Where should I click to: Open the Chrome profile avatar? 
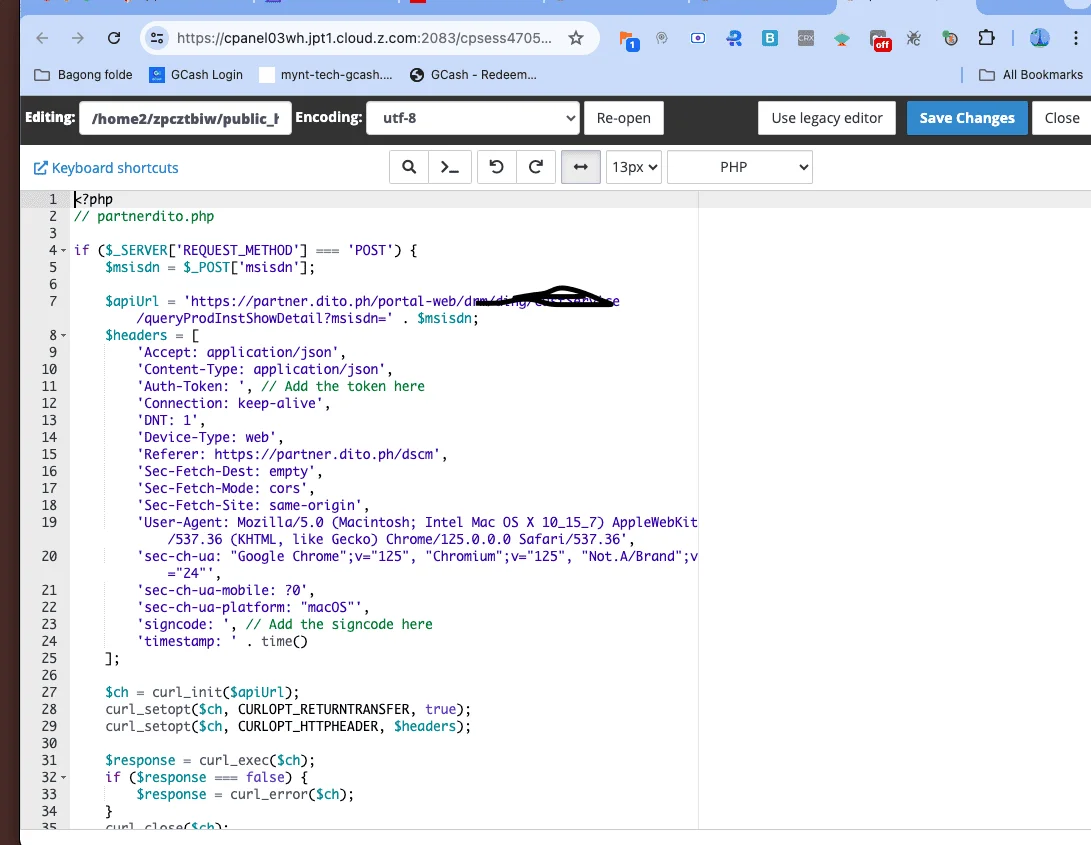(1040, 38)
